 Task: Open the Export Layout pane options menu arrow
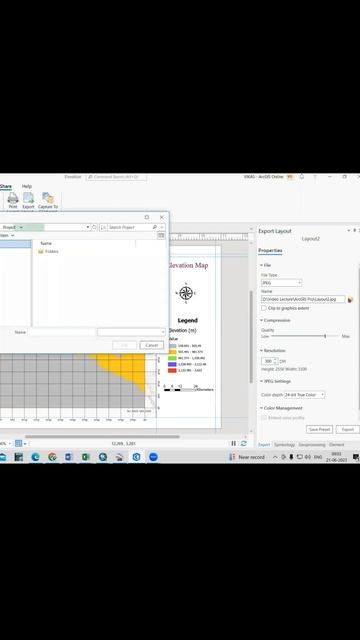point(349,231)
